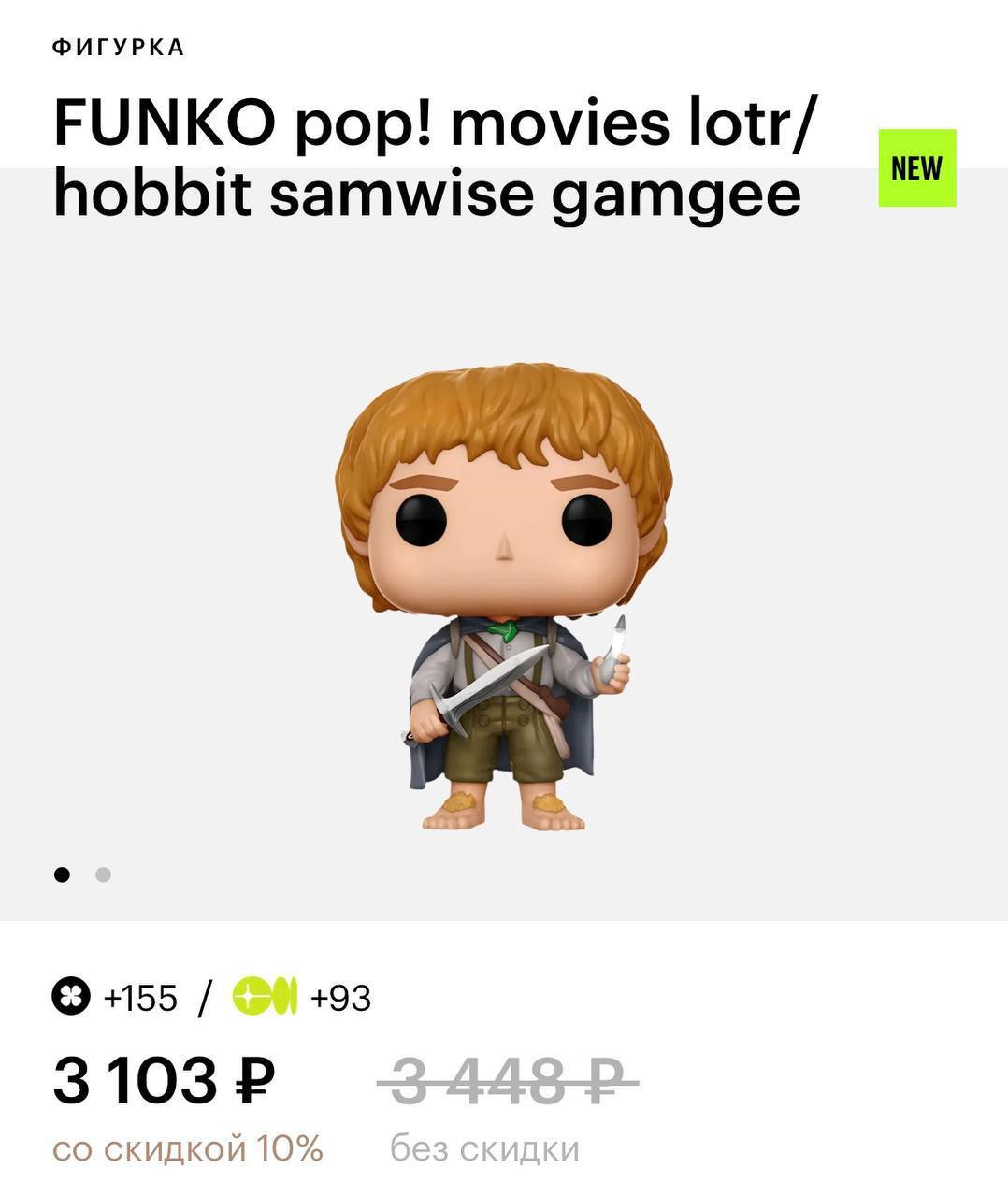
Task: Select the 3 103 ₽ discounted price
Action: (x=165, y=1080)
